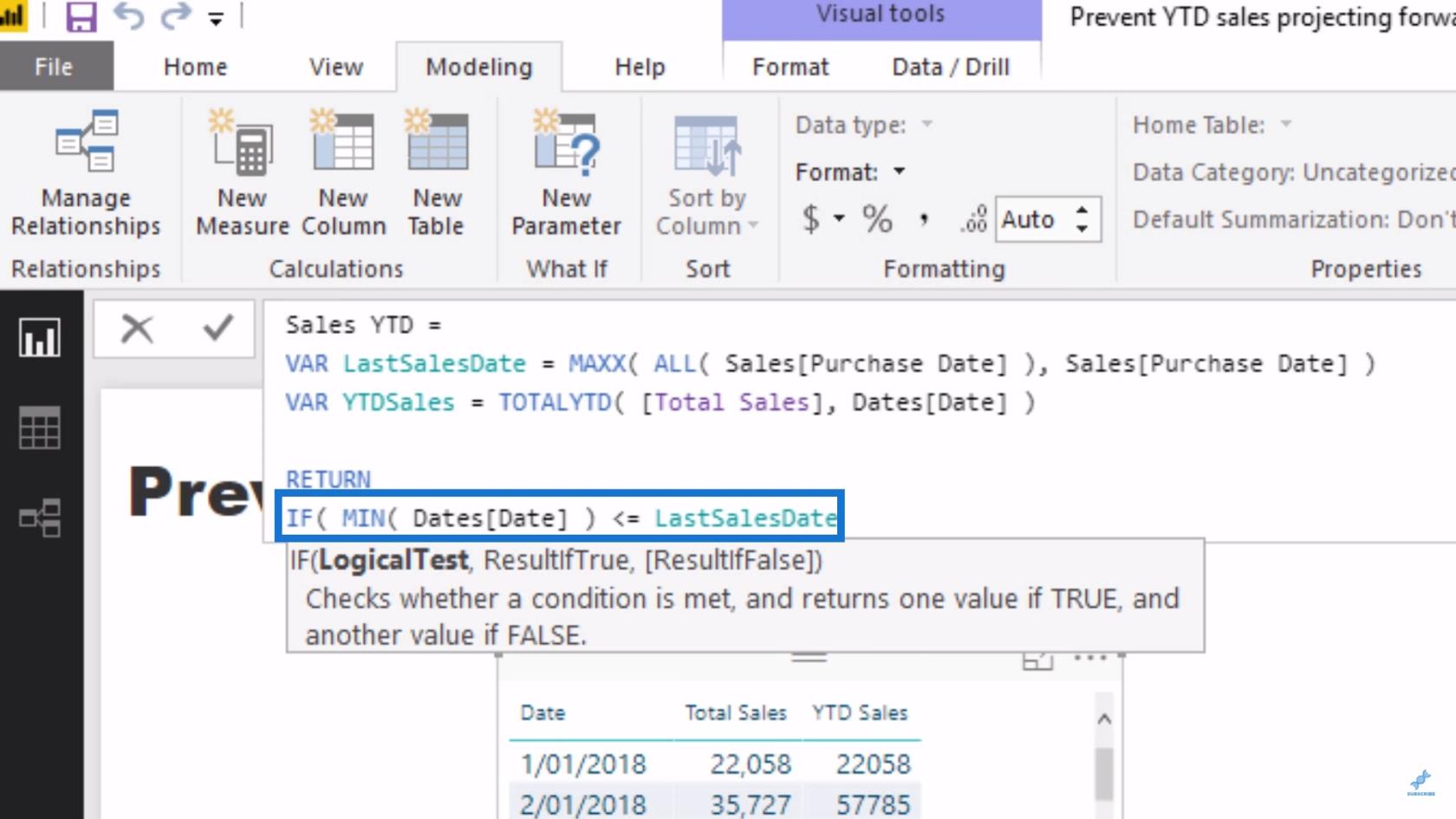
Task: Click the Focus mode icon on visual
Action: (x=1037, y=660)
